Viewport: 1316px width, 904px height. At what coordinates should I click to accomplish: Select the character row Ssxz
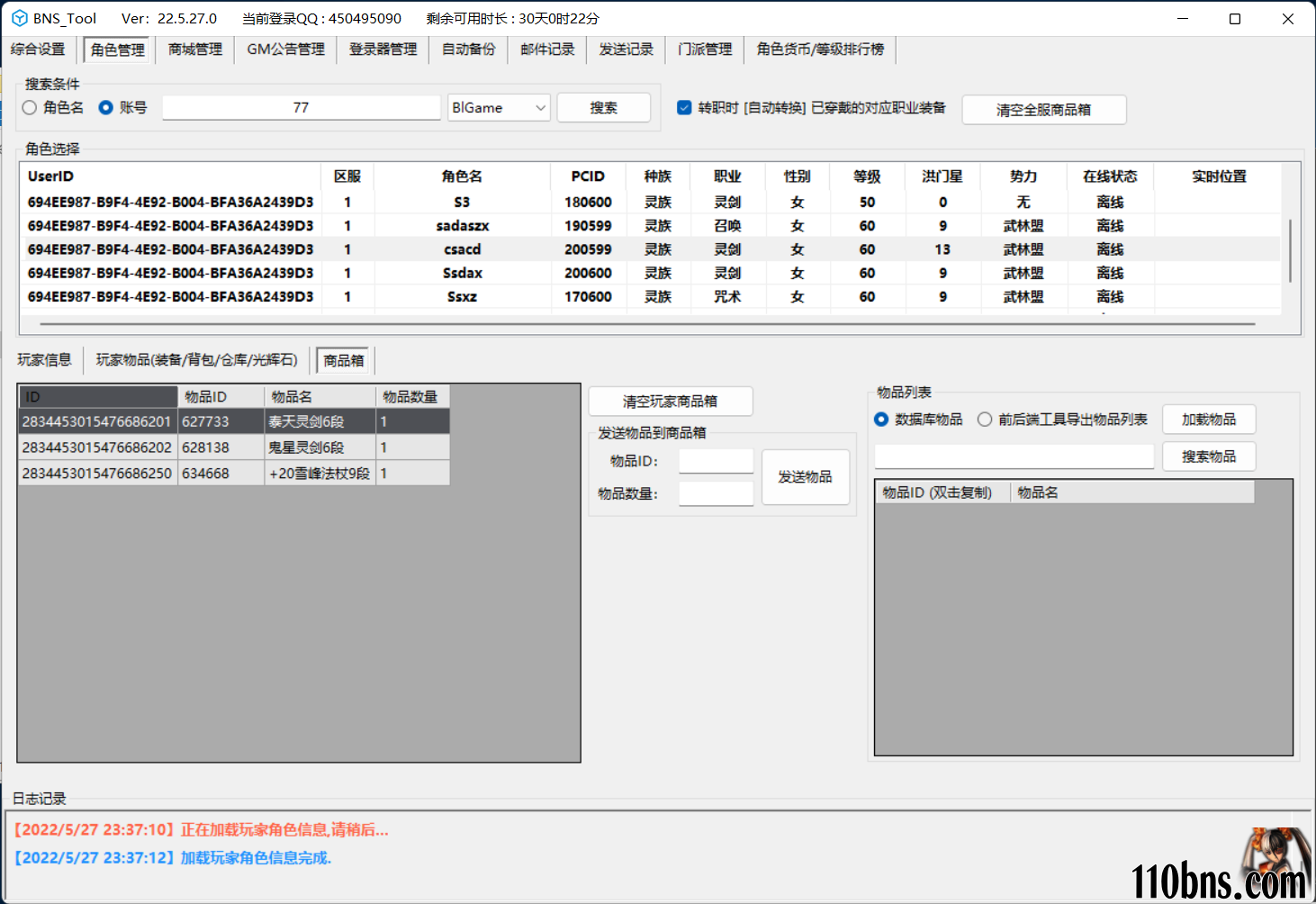(650, 296)
